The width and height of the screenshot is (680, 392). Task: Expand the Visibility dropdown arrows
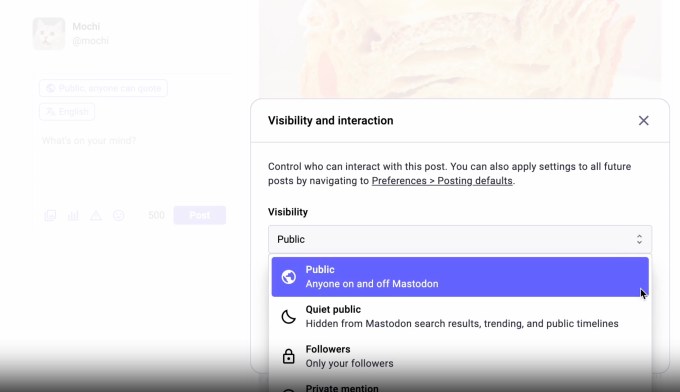click(639, 239)
